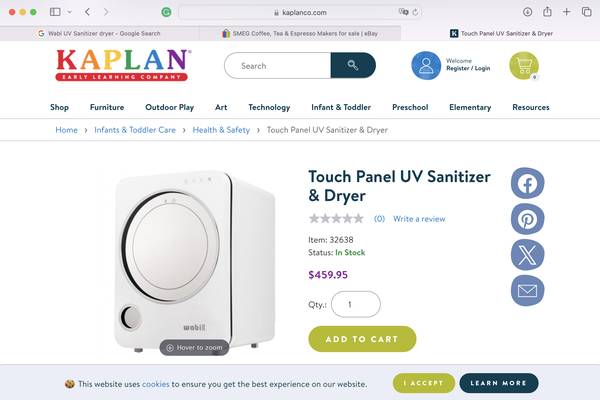Click the Wabi sanitizer product image
600x400 pixels.
coord(194,260)
